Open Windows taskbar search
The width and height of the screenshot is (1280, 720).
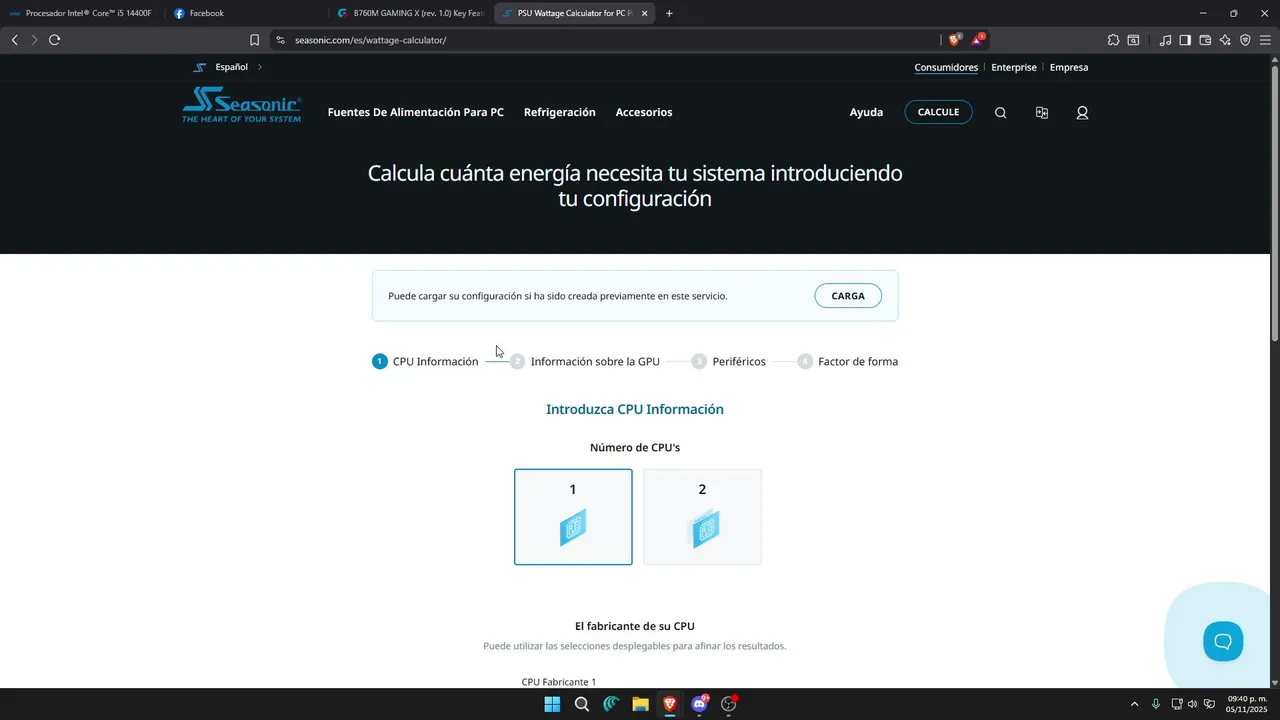[x=582, y=704]
